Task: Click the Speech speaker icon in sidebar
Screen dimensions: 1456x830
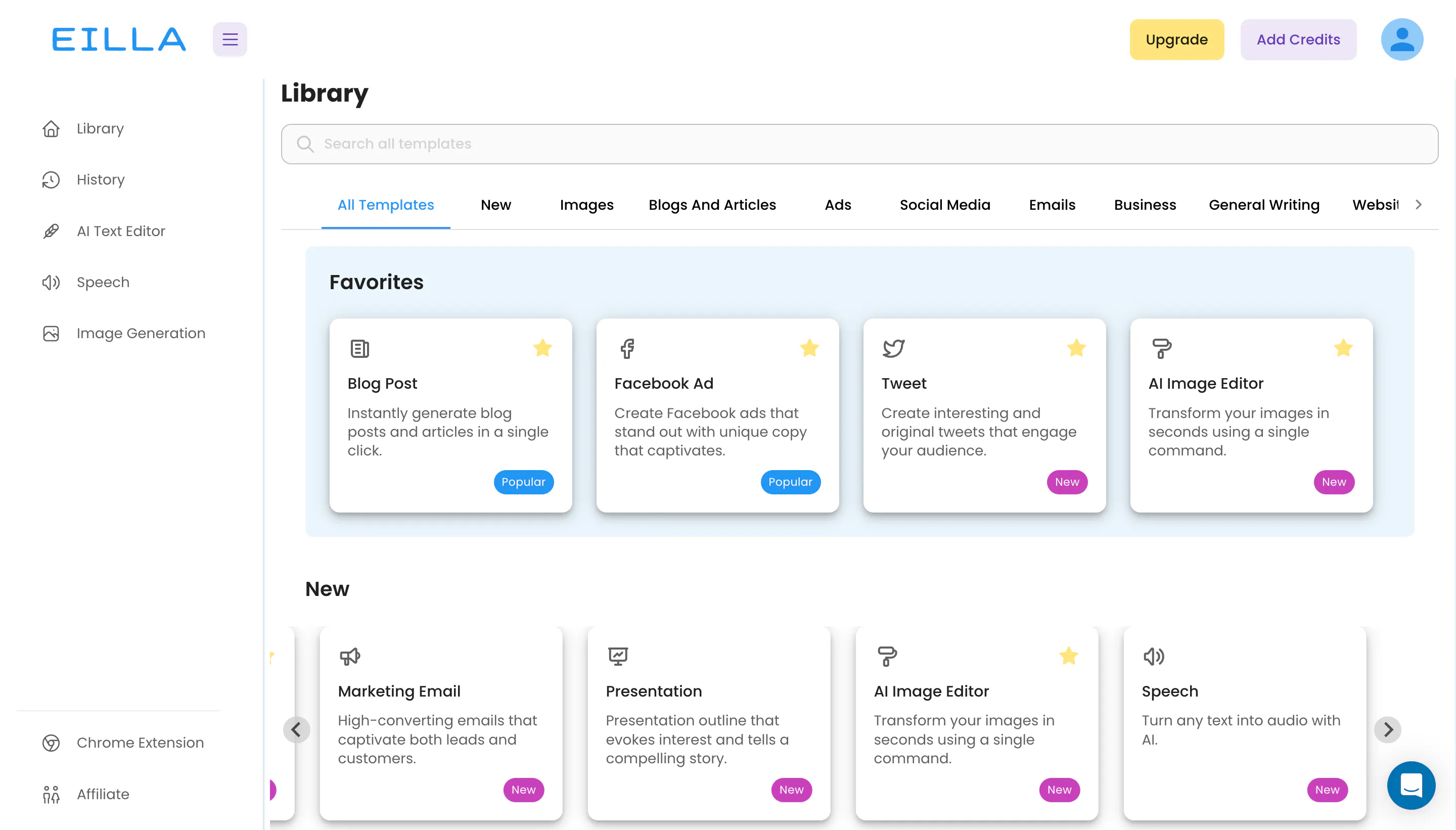Action: pos(51,282)
